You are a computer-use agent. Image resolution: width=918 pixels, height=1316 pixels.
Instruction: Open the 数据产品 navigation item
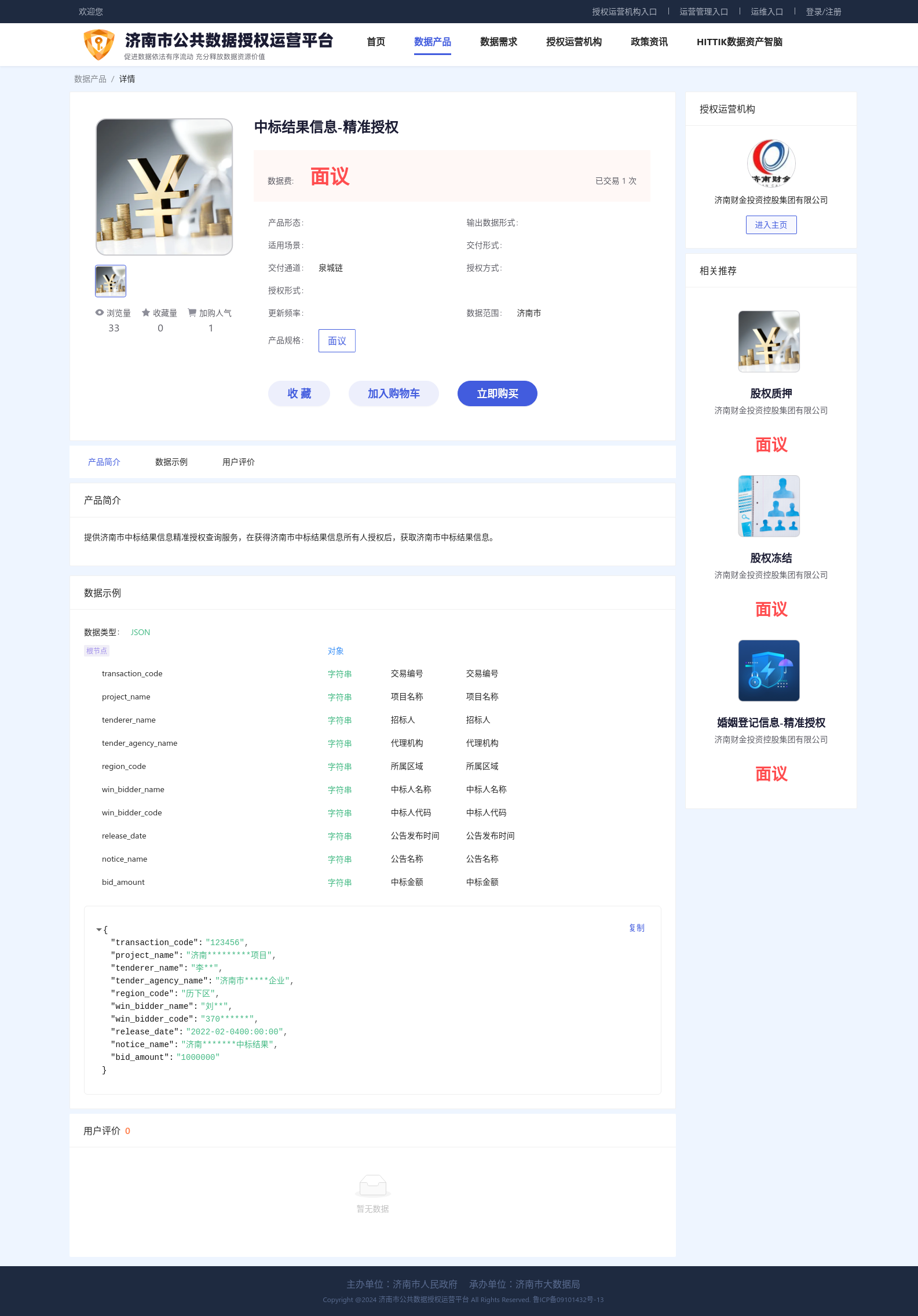tap(433, 42)
